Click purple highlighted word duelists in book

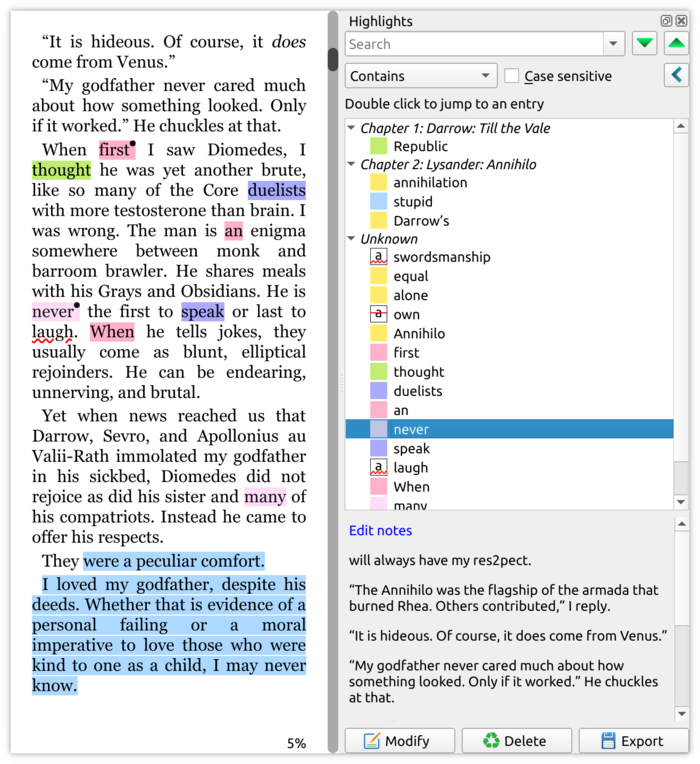(x=277, y=190)
